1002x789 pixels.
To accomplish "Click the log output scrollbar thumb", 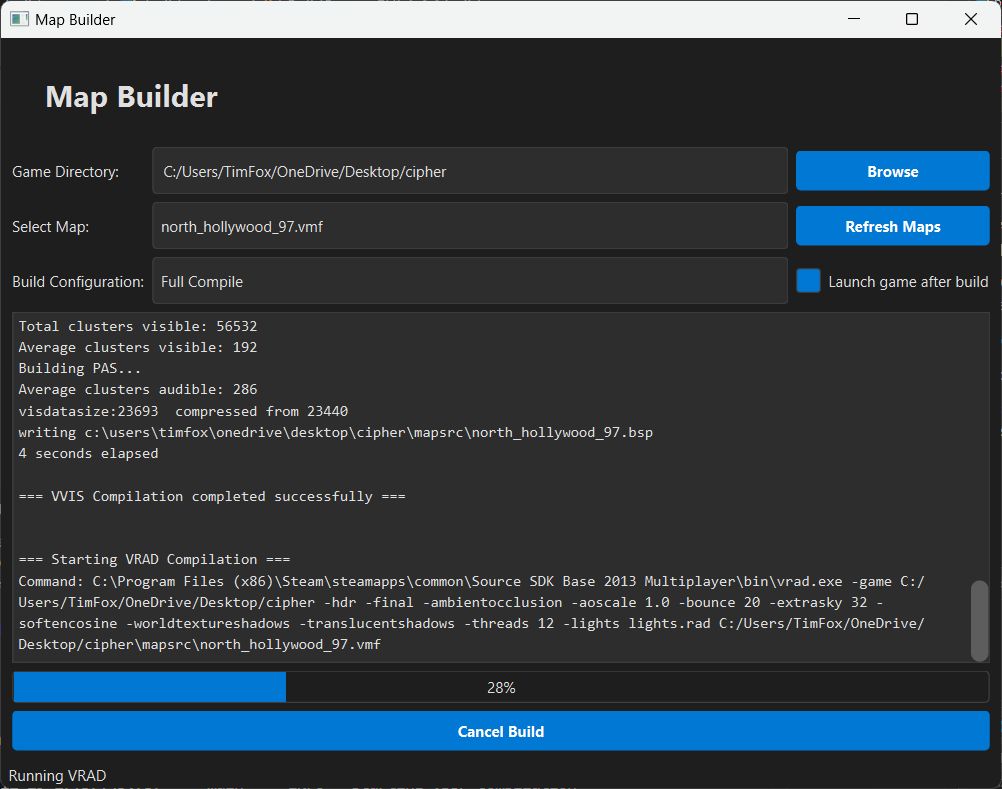I will coord(979,620).
